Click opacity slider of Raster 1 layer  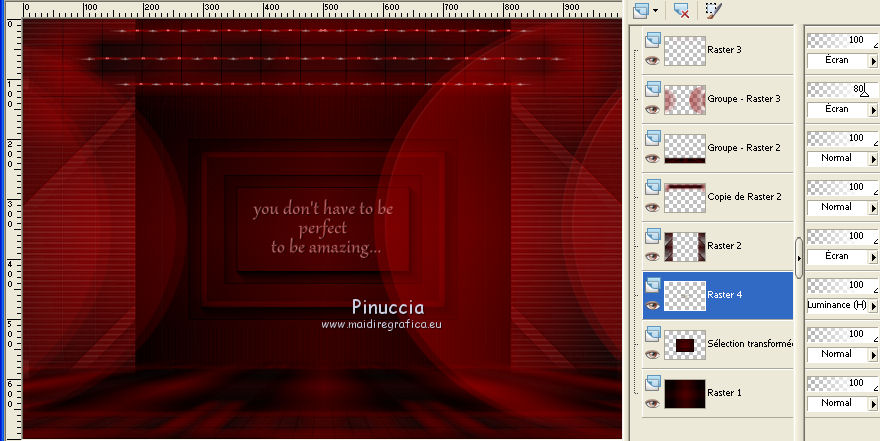click(x=842, y=383)
